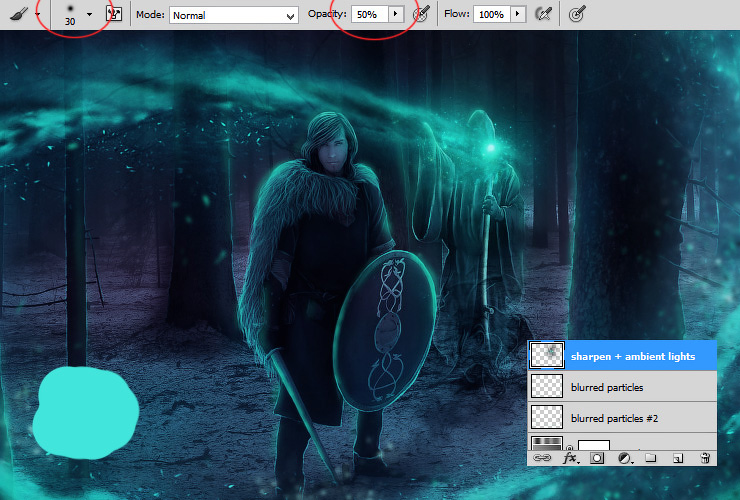Click the Brush tool preset icon

tap(18, 14)
